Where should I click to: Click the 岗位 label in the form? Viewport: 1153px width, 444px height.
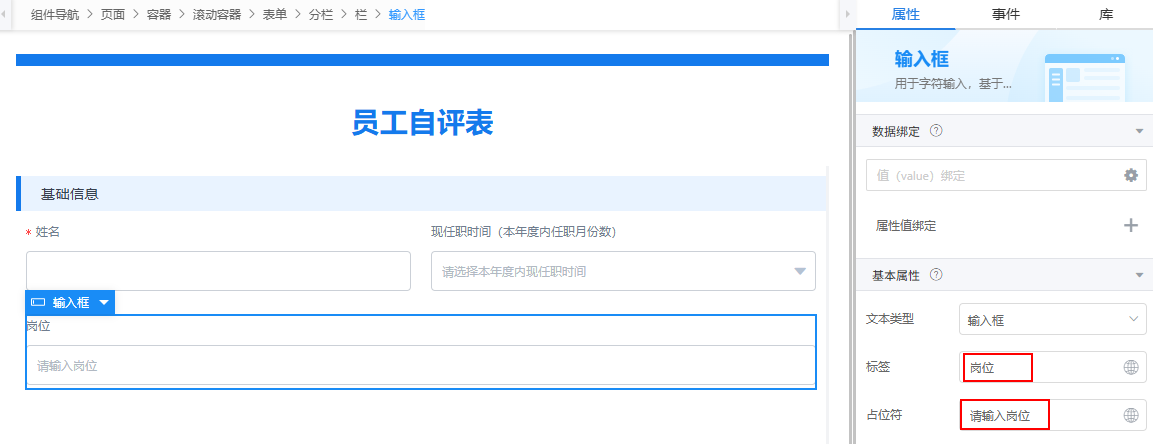click(38, 326)
